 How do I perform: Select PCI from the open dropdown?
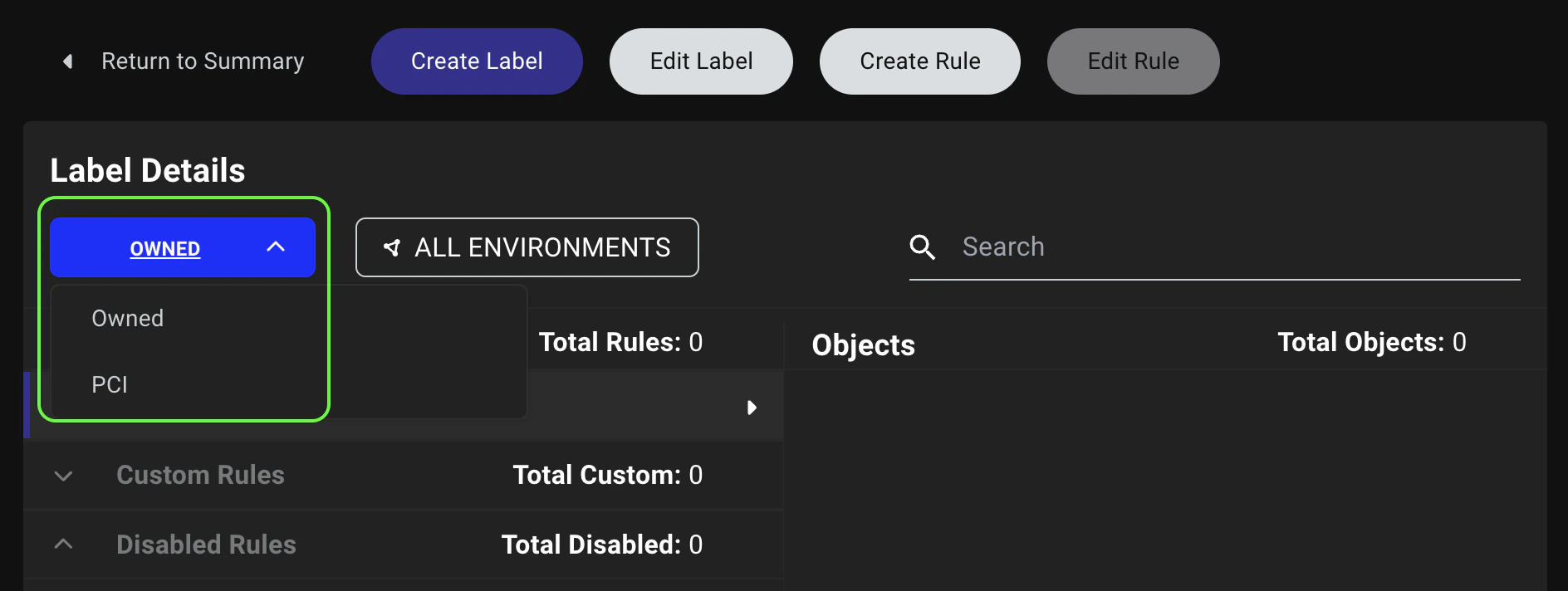coord(109,383)
